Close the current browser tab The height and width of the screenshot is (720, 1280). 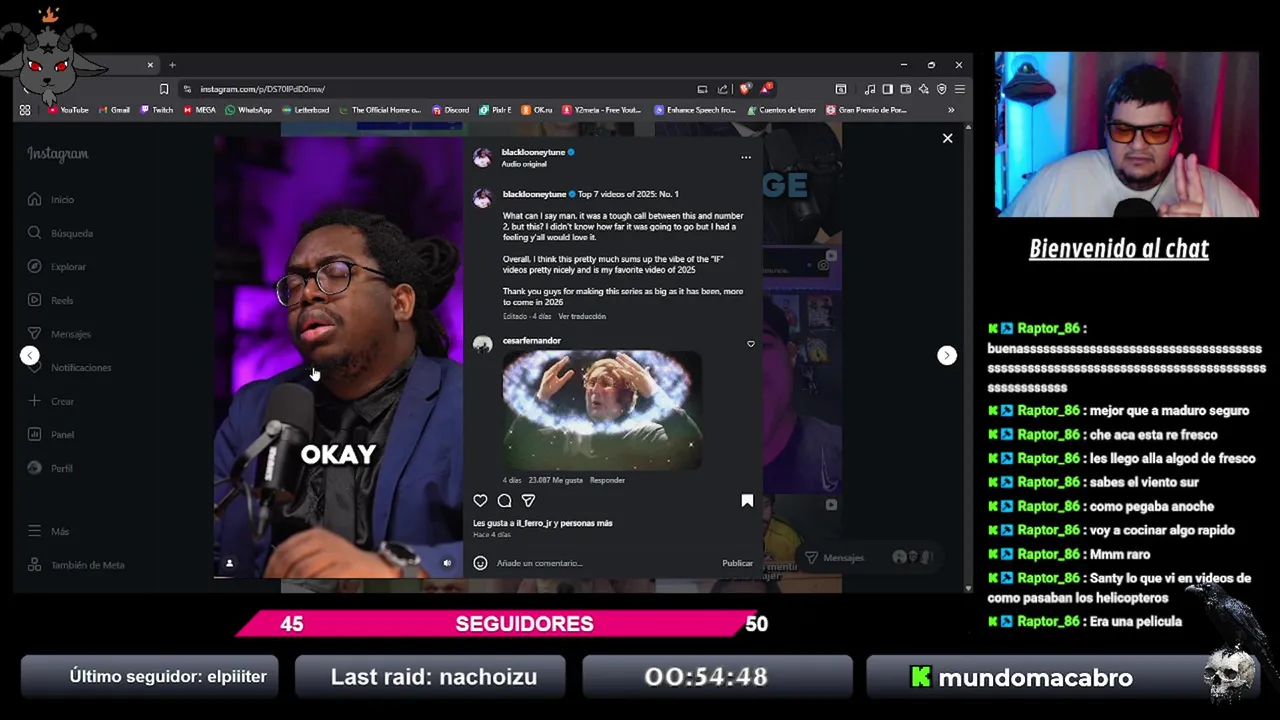pyautogui.click(x=150, y=65)
